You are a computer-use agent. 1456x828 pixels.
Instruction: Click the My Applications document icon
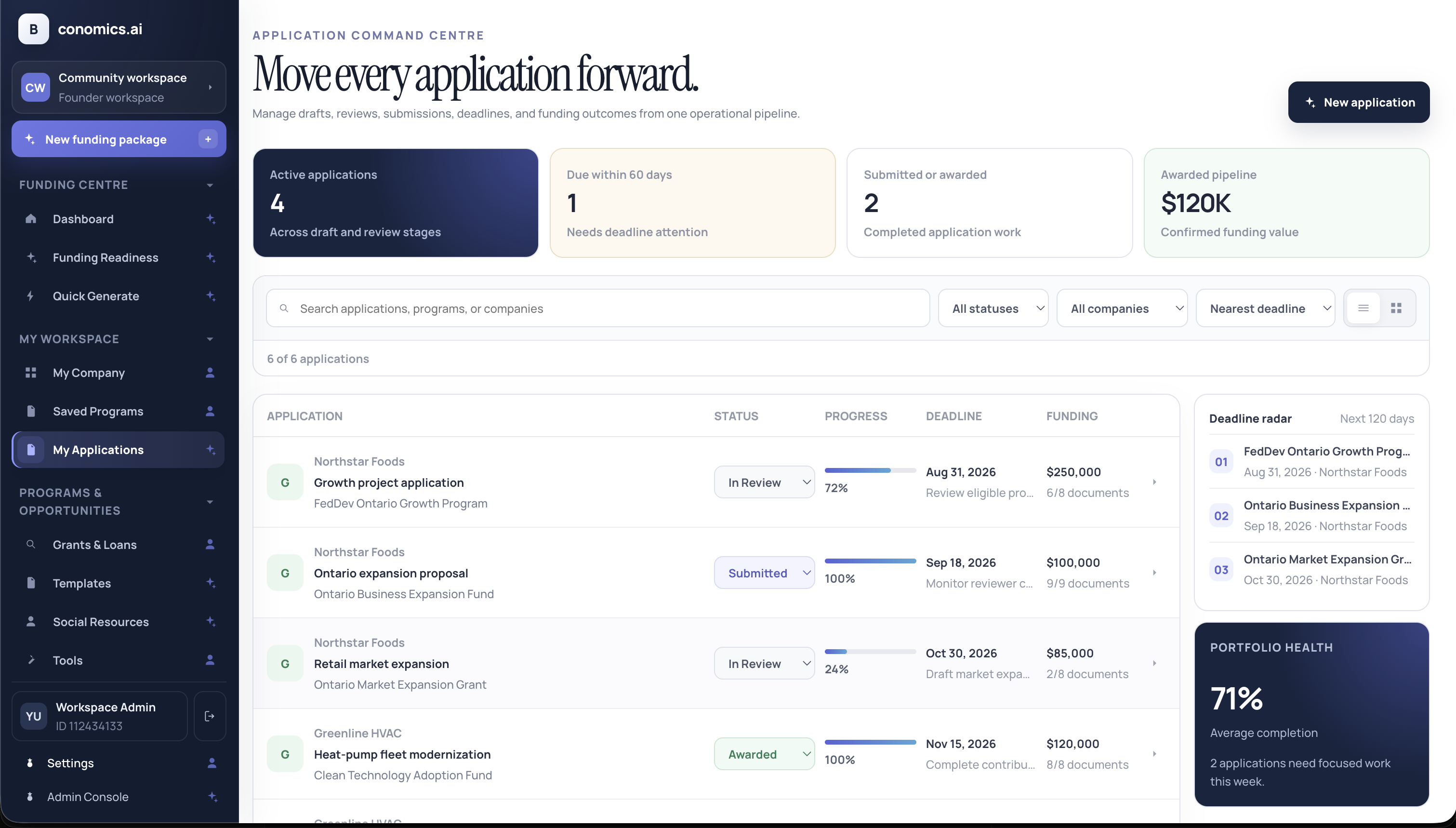[31, 450]
